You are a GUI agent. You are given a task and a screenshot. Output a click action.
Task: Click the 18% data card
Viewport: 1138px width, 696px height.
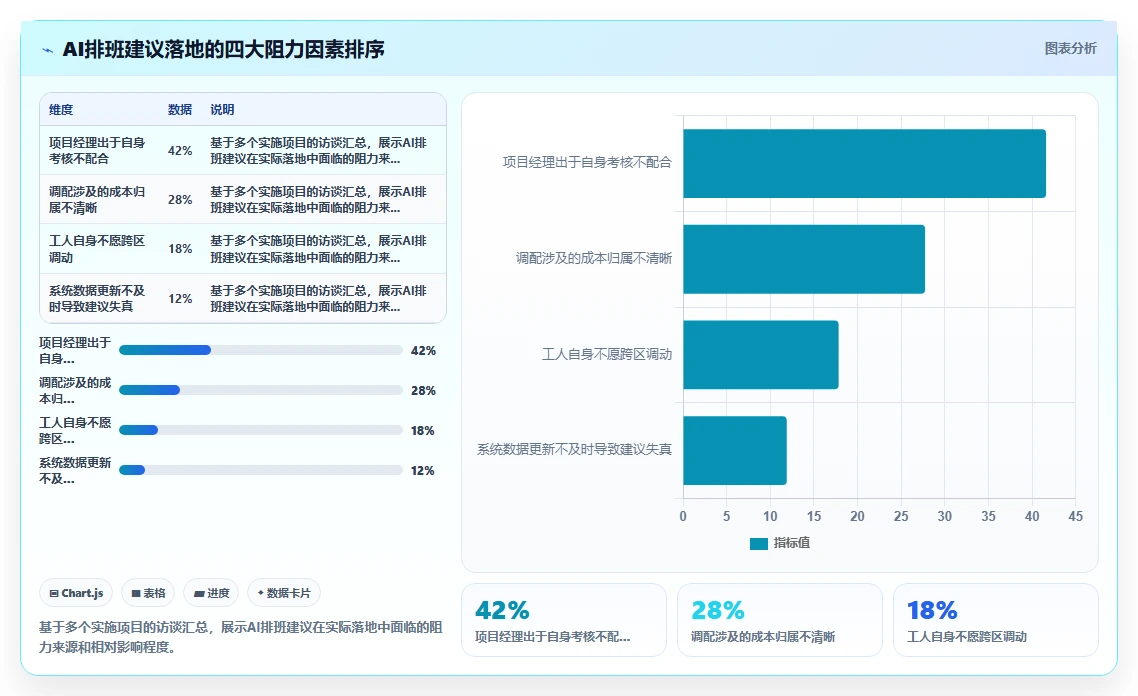[996, 620]
